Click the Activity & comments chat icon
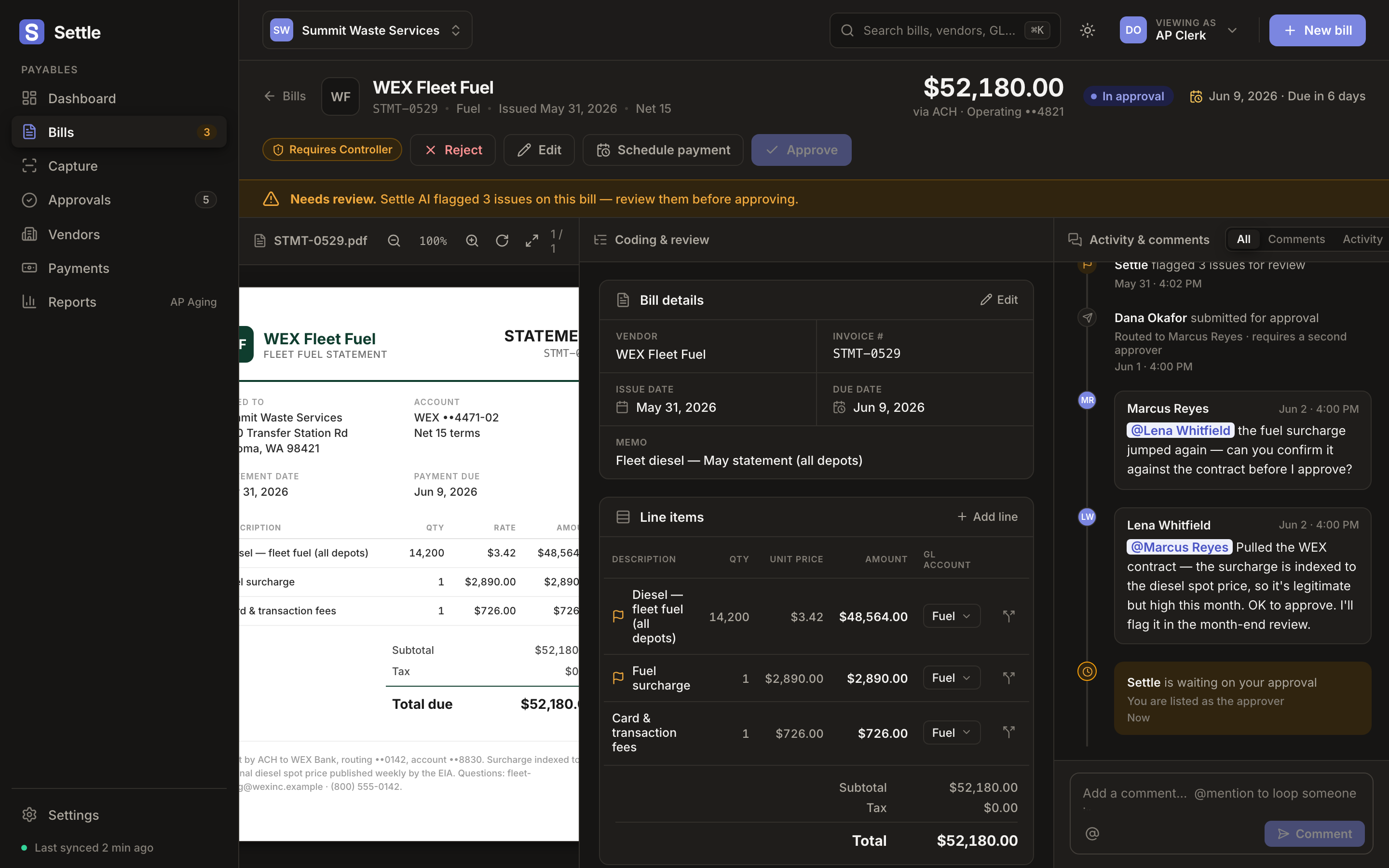This screenshot has width=1389, height=868. tap(1075, 240)
